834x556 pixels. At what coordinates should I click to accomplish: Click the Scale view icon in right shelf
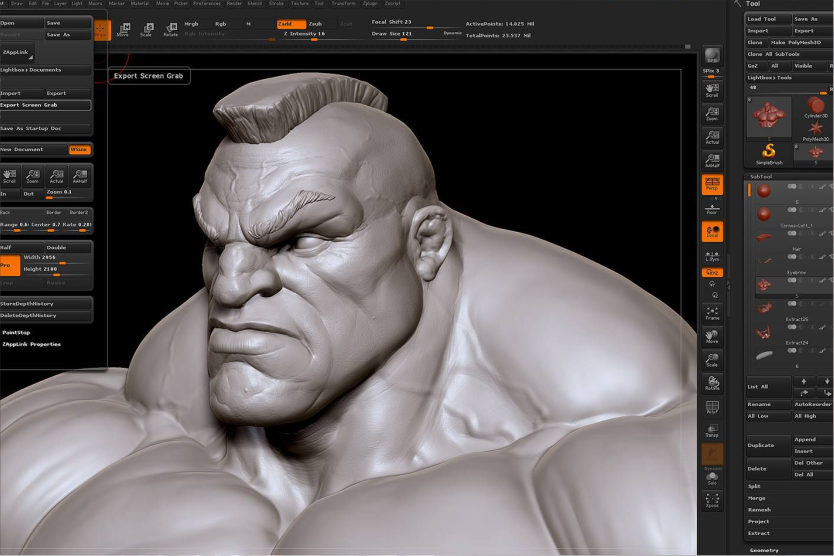[712, 360]
